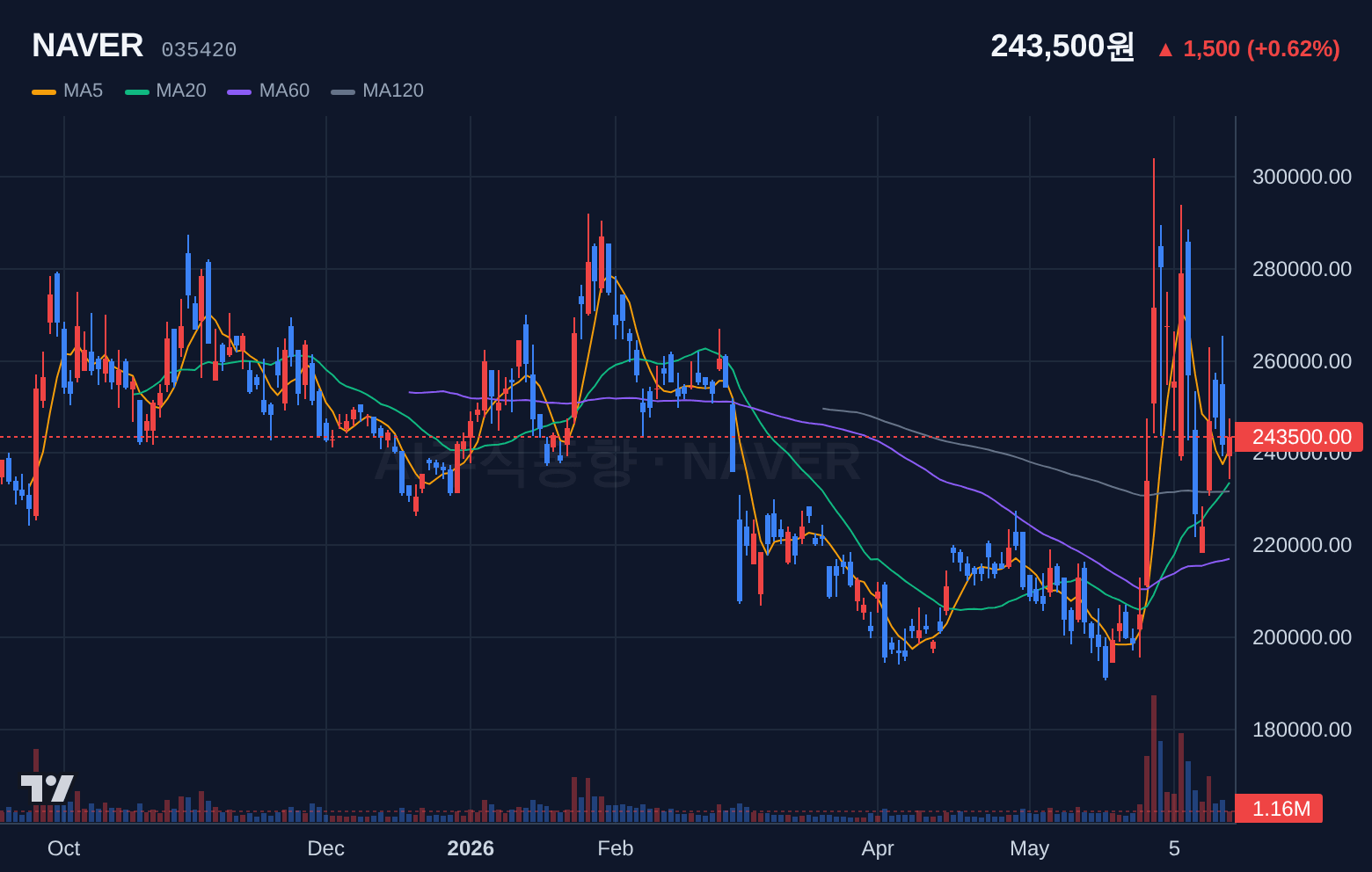Click the ticker code 035420
The width and height of the screenshot is (1372, 872).
[199, 50]
